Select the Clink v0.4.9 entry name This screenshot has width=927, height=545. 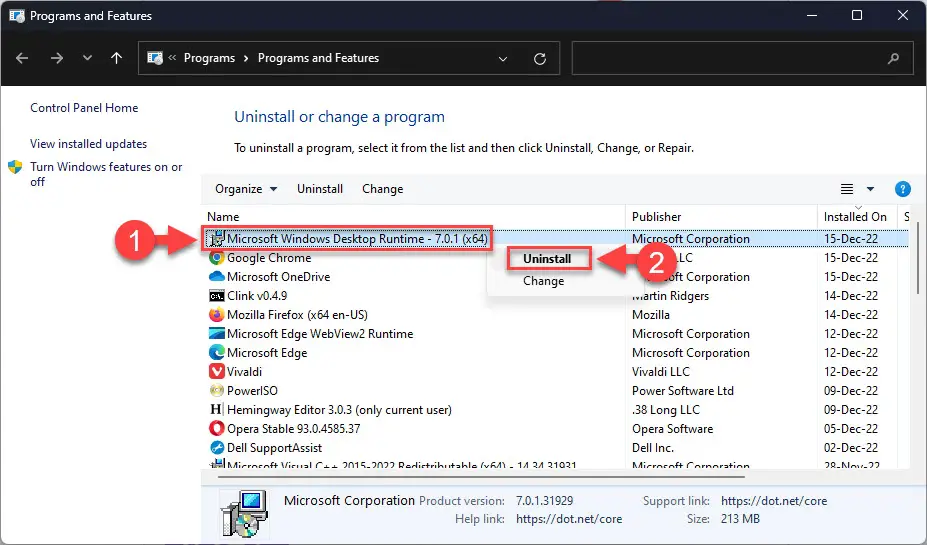click(257, 296)
